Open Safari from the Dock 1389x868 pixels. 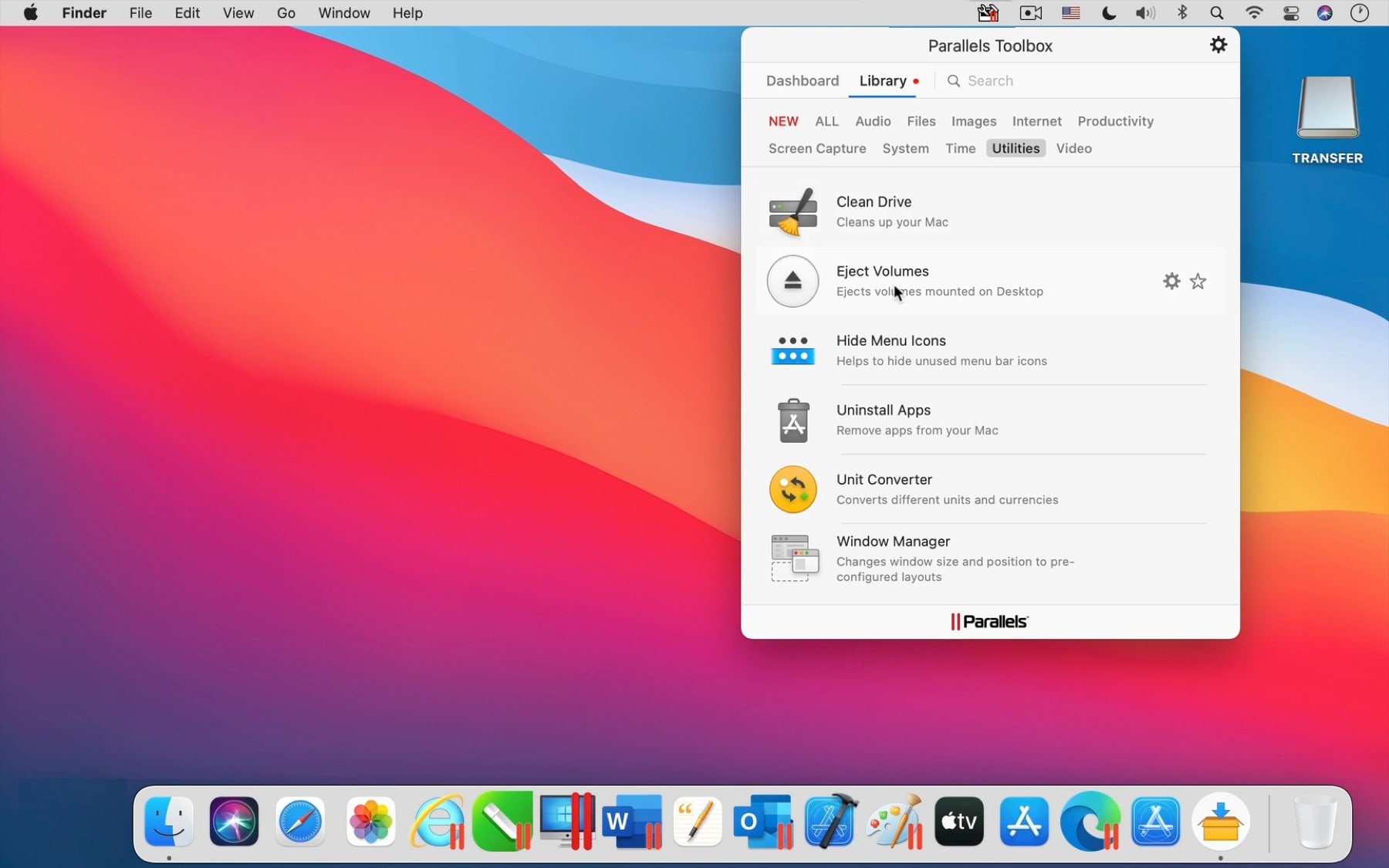[300, 822]
